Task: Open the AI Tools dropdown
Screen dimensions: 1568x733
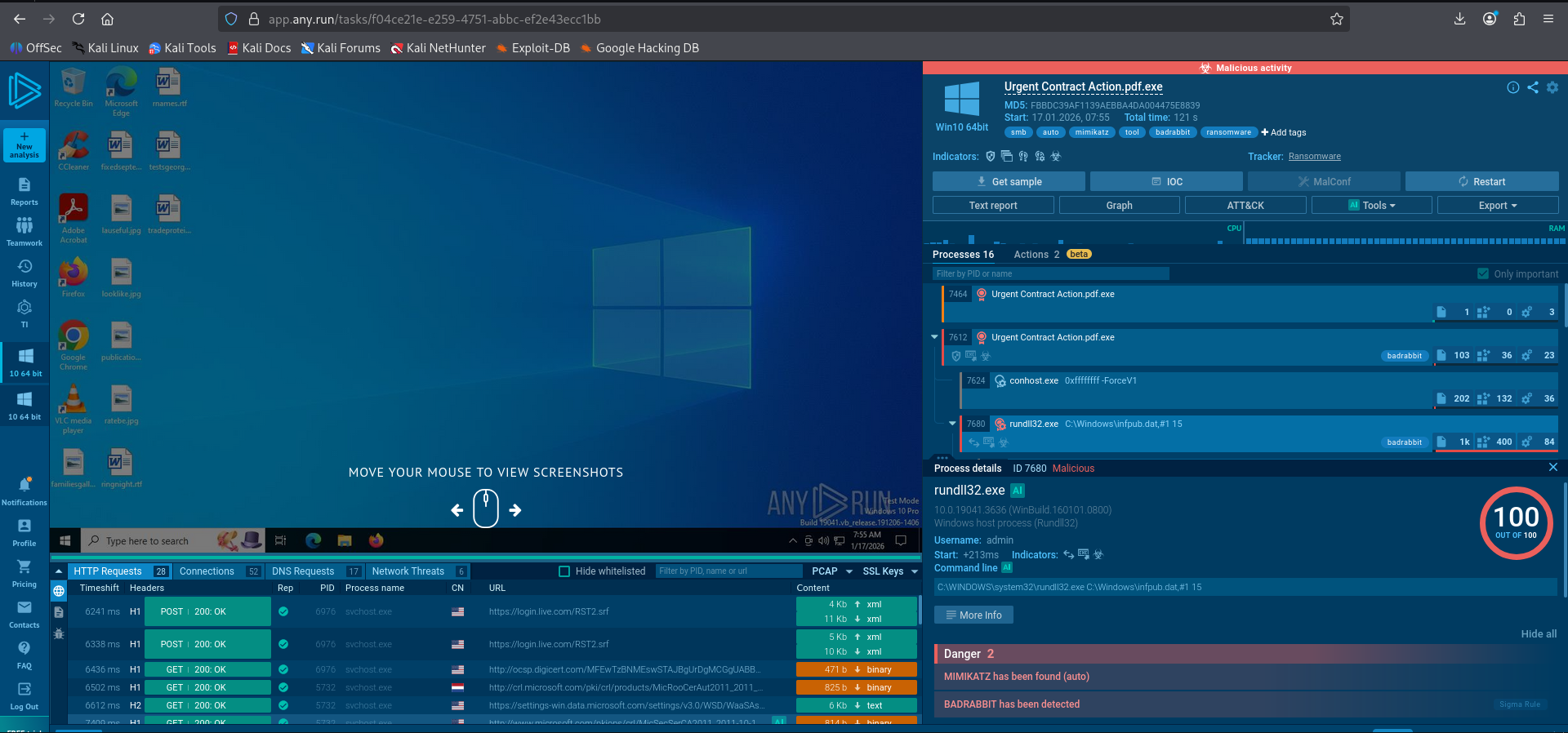Action: [x=1372, y=206]
